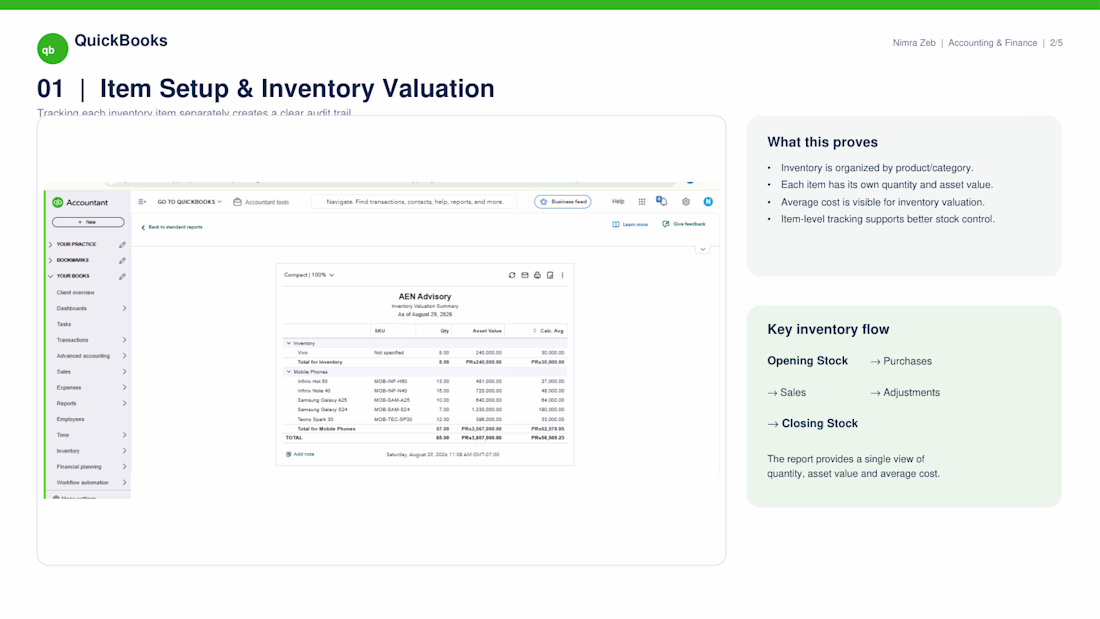Refresh the report with refresh icon

512,275
